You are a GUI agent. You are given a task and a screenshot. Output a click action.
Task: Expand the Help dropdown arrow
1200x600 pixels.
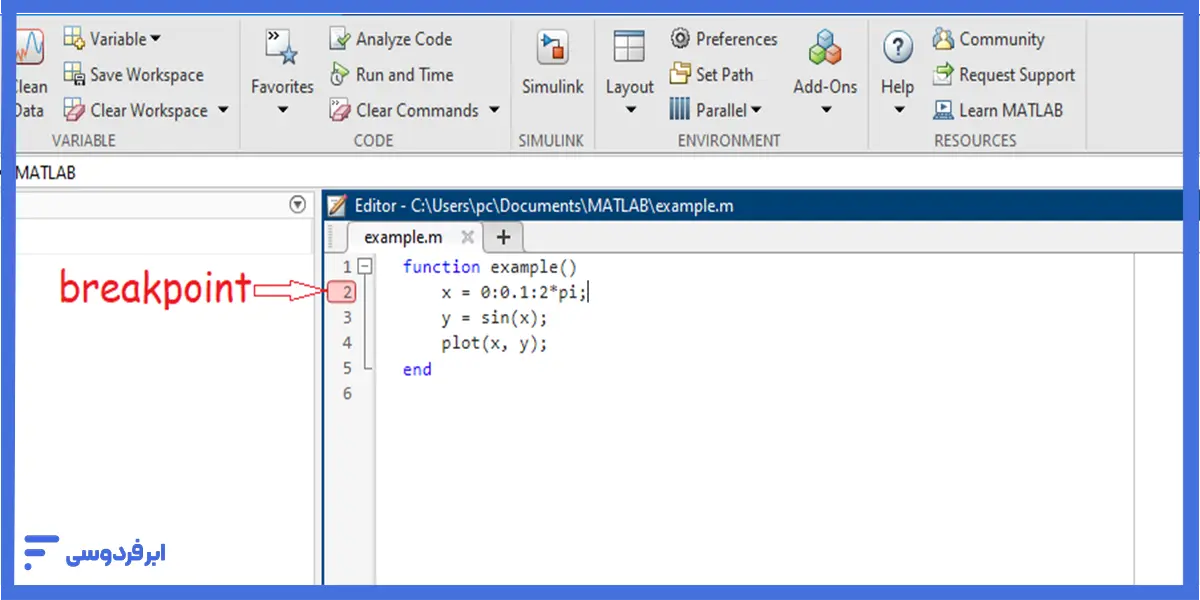pos(898,110)
